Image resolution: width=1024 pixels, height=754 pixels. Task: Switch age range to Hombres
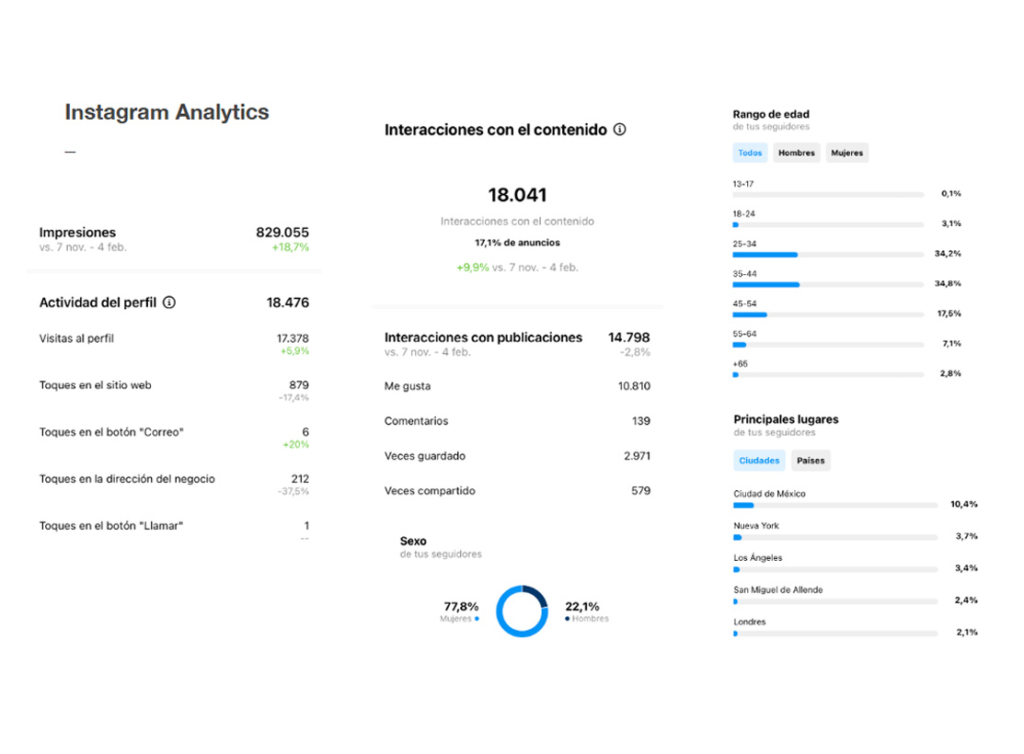797,153
